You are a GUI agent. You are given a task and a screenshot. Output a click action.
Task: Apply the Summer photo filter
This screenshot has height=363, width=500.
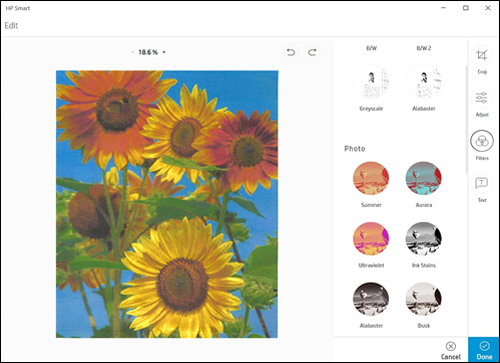pos(371,178)
